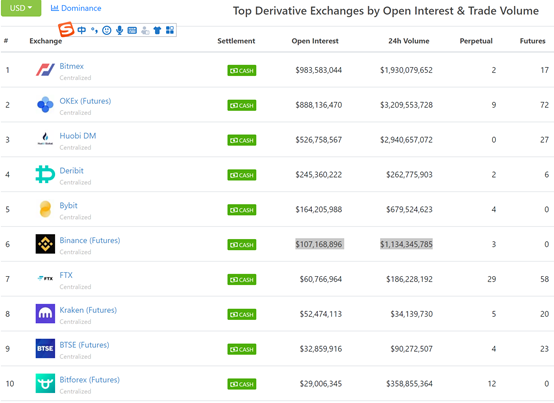Click the CASH settlement badge for Bitforex
Screen dimensions: 554x403
tap(242, 384)
